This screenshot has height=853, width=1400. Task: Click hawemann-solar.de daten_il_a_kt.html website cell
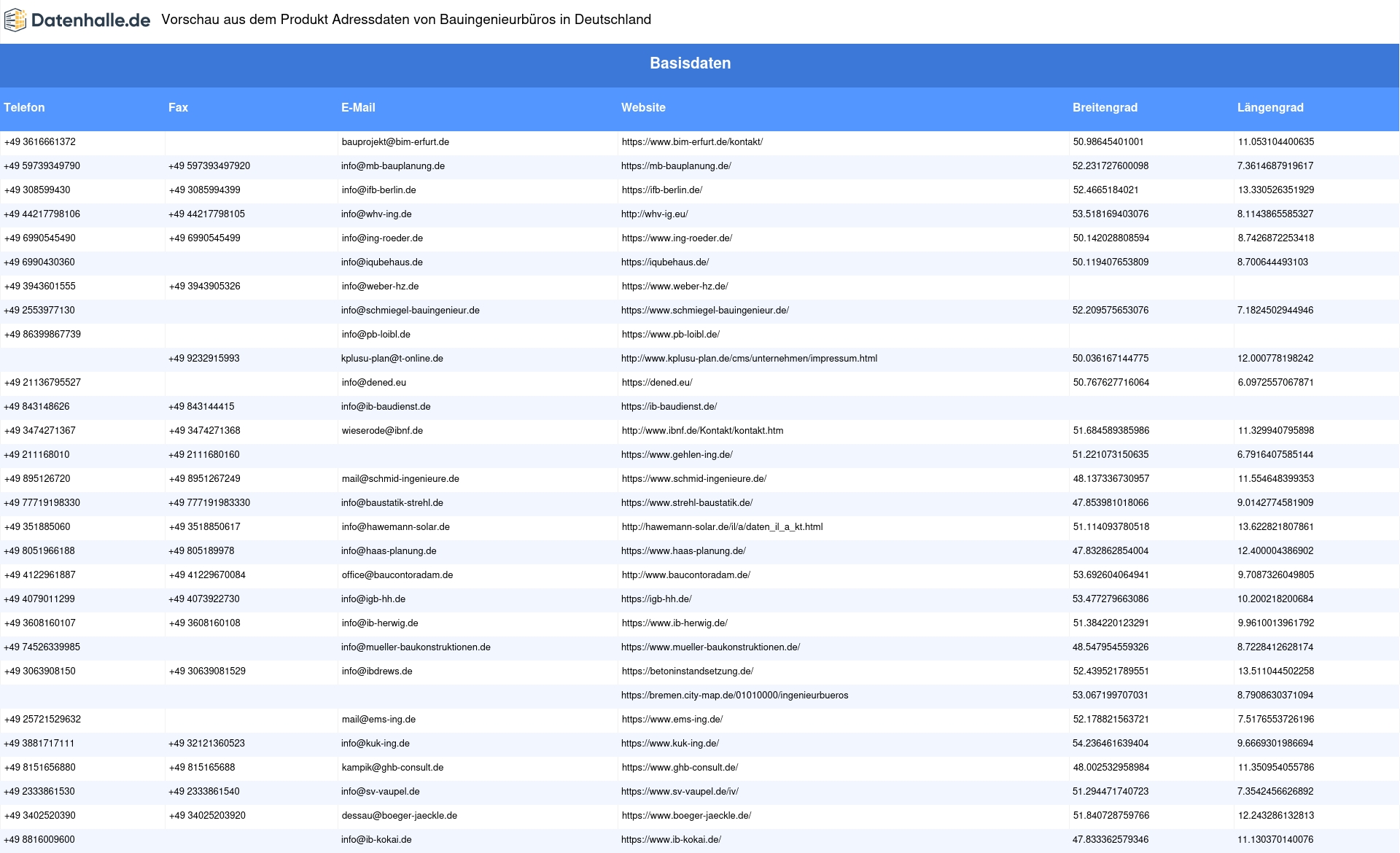click(x=722, y=527)
